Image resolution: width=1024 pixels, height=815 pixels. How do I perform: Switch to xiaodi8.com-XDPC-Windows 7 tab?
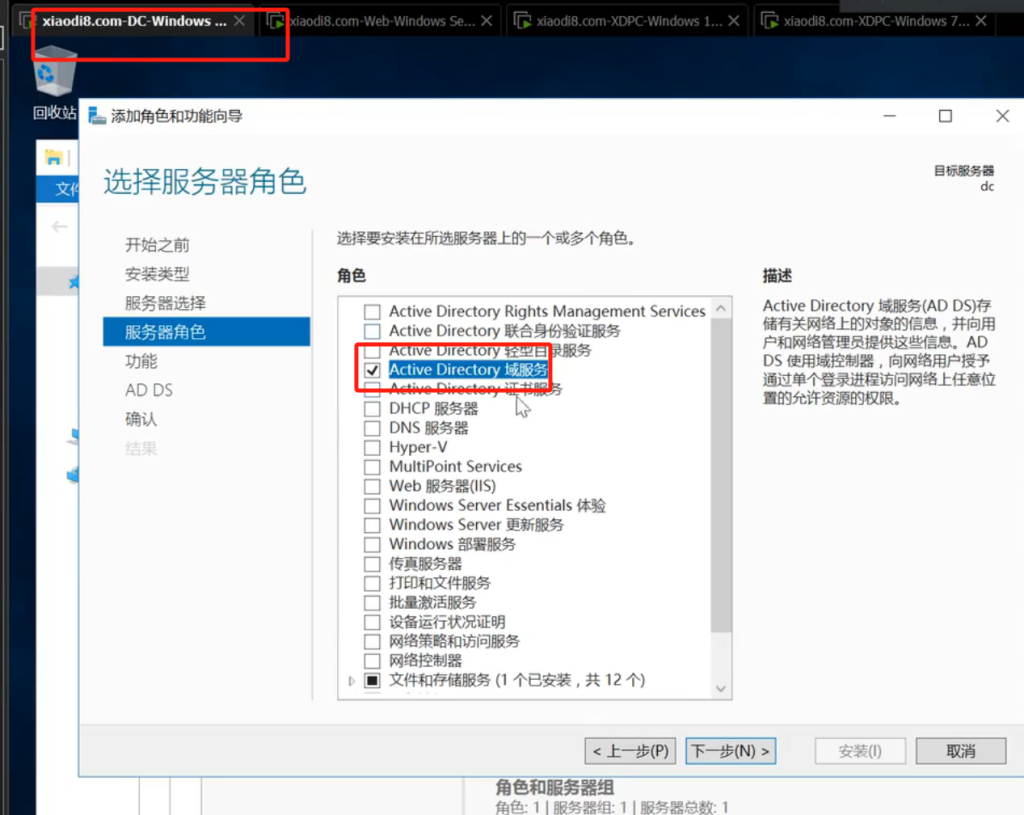point(875,21)
